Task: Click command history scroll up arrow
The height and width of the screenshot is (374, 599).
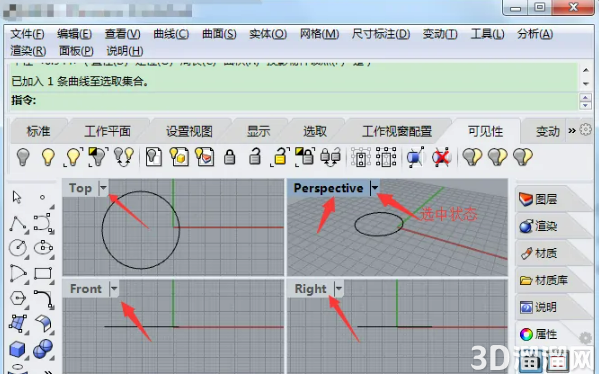Action: tap(586, 70)
